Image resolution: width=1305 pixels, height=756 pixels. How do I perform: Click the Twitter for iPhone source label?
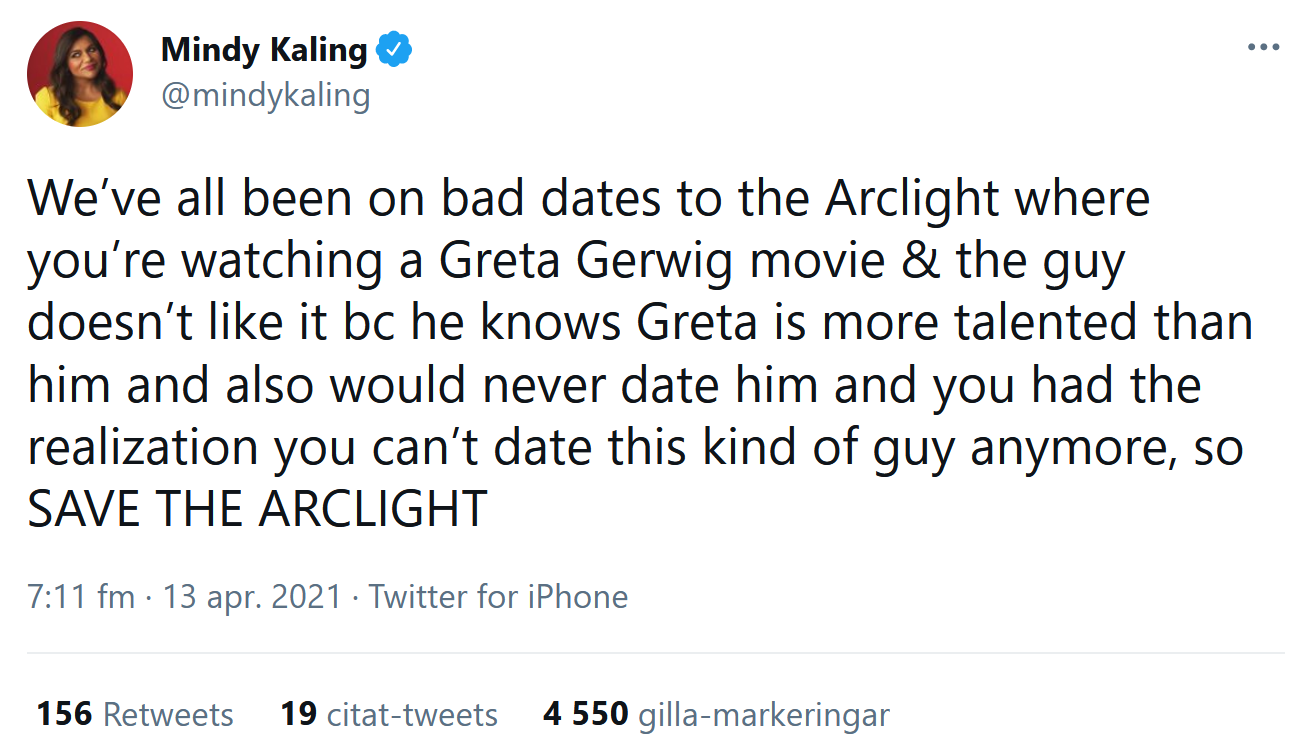[498, 596]
